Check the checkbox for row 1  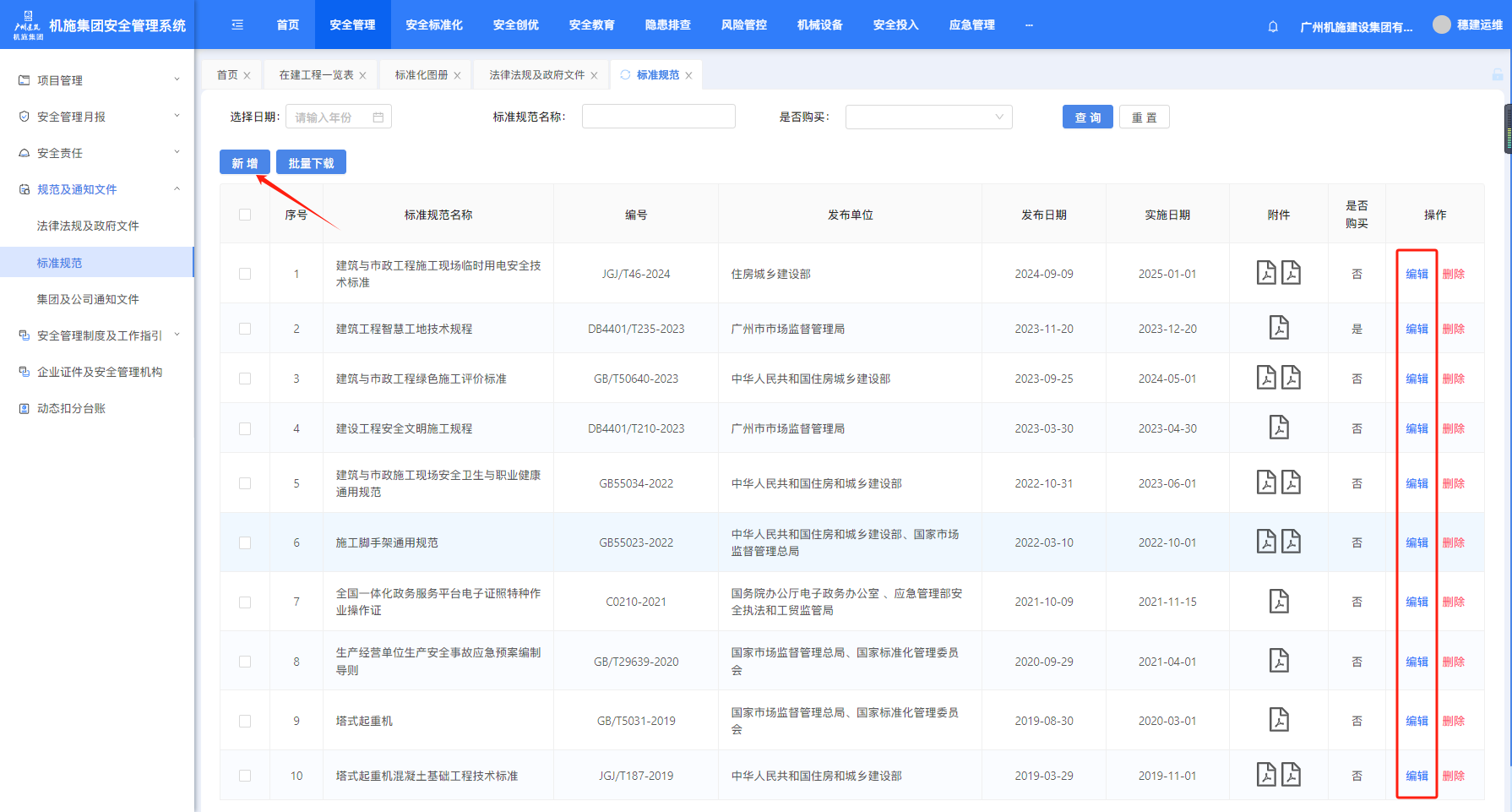point(245,274)
